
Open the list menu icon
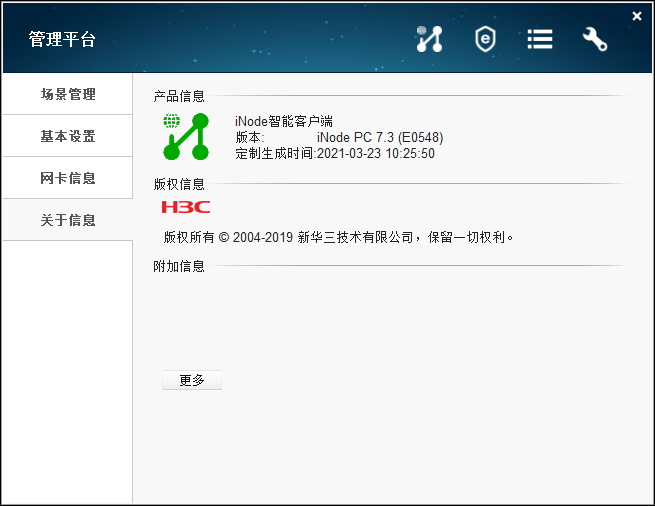click(540, 39)
